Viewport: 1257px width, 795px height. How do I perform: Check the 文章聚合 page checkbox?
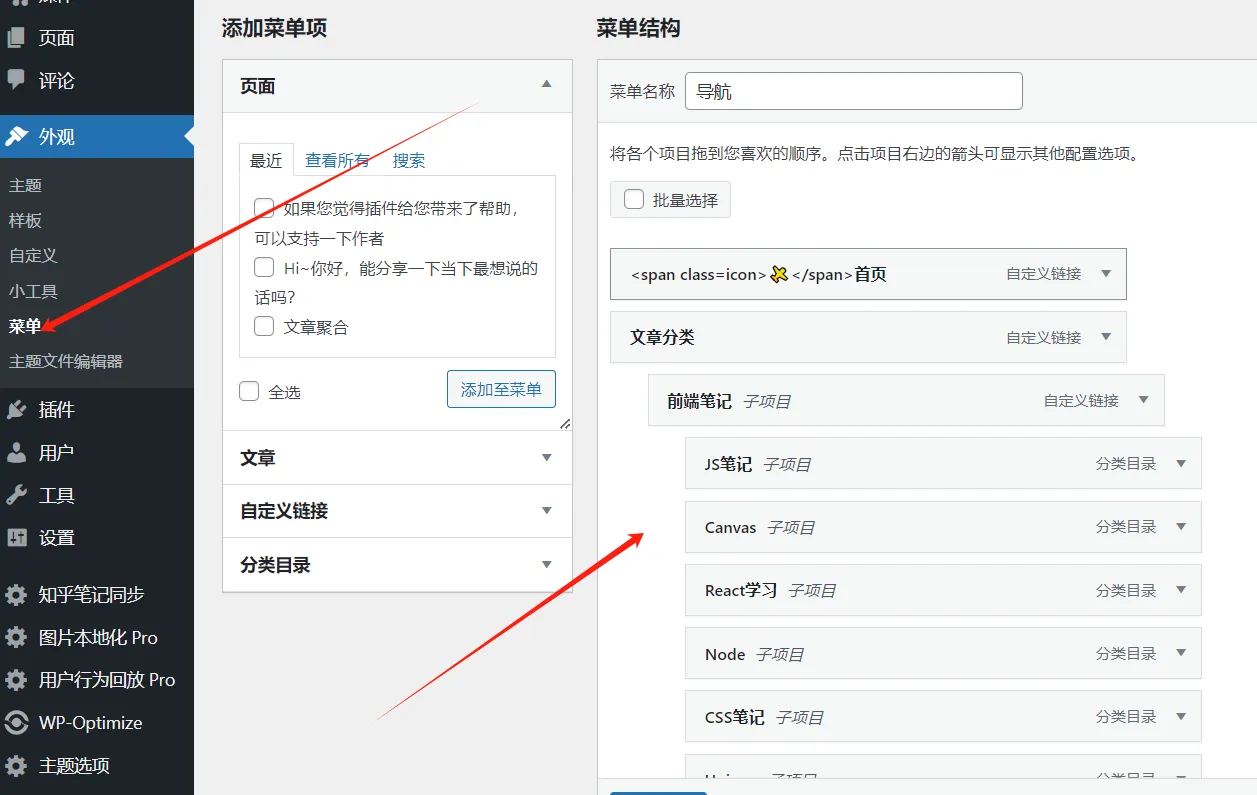point(264,326)
